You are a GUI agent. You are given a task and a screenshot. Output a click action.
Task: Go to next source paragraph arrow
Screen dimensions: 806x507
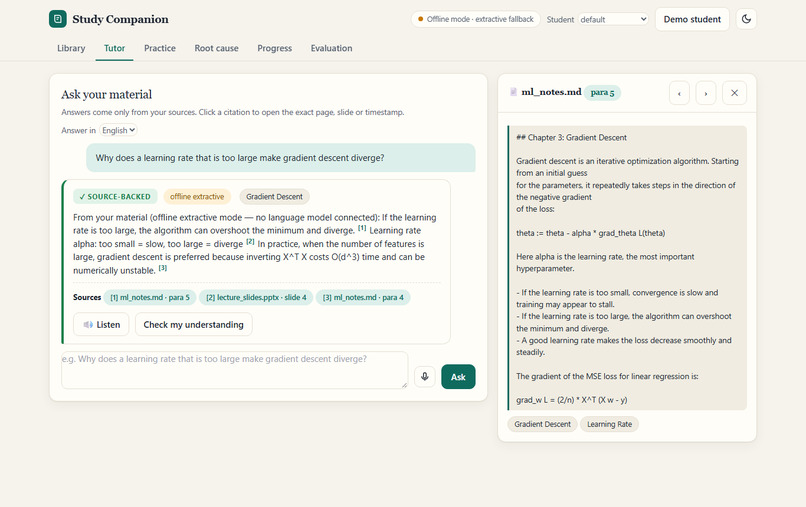tap(706, 93)
